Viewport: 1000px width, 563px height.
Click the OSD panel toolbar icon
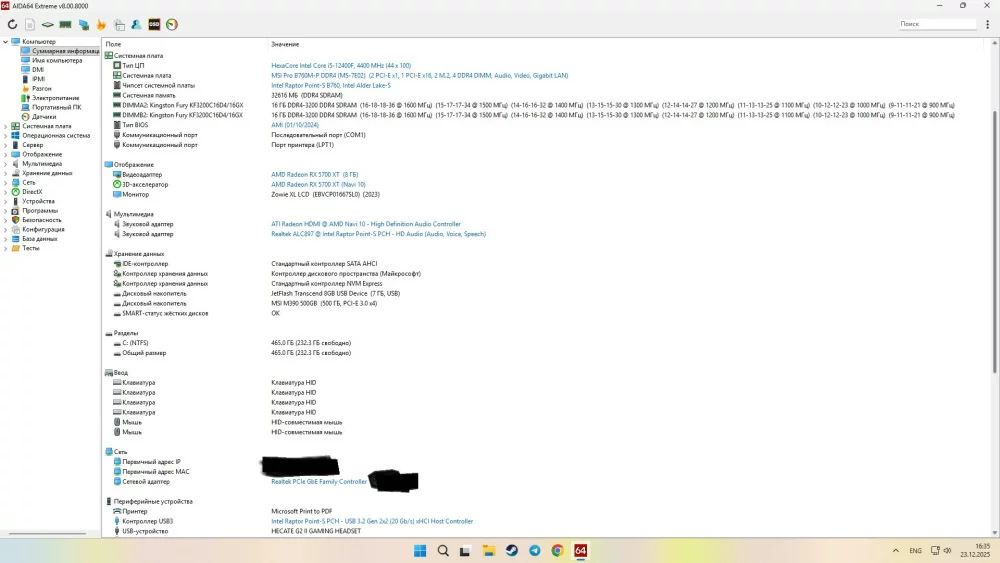pyautogui.click(x=154, y=24)
